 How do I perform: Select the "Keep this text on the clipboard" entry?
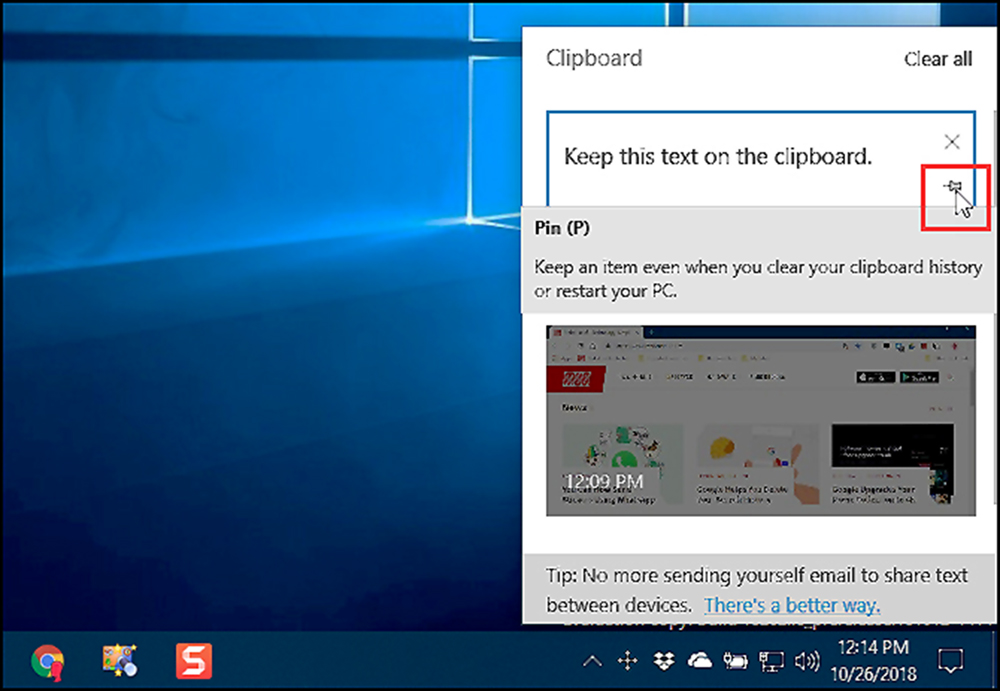(718, 157)
